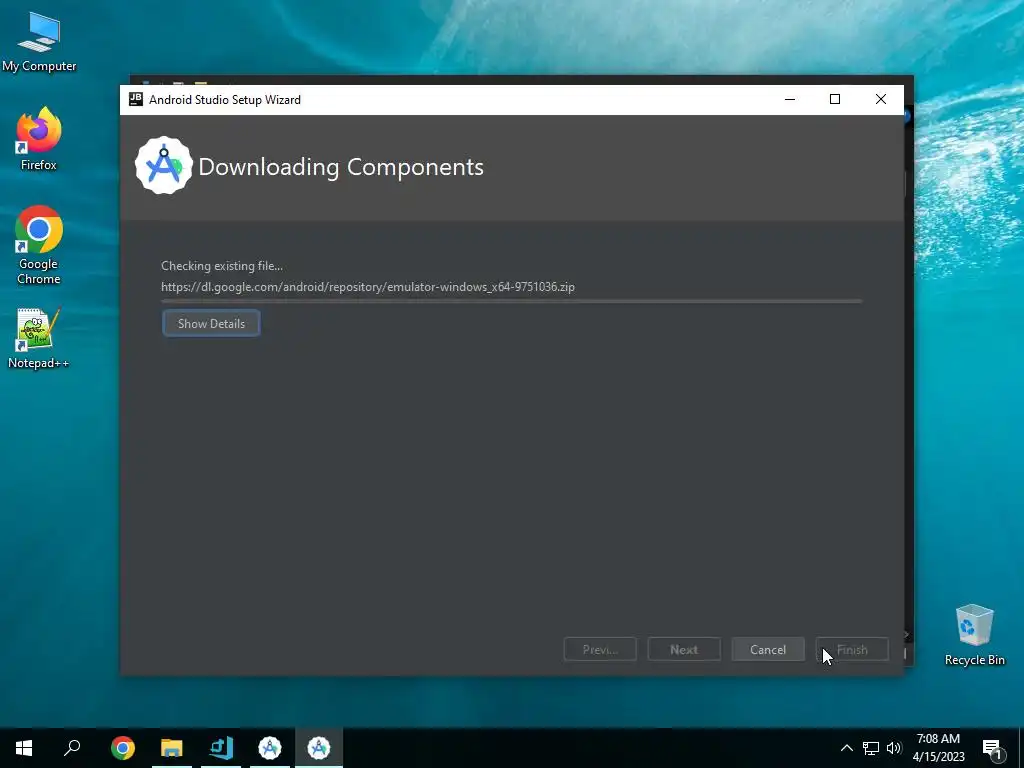Open File Explorer from the taskbar
Screen dimensions: 1024x768
point(172,748)
